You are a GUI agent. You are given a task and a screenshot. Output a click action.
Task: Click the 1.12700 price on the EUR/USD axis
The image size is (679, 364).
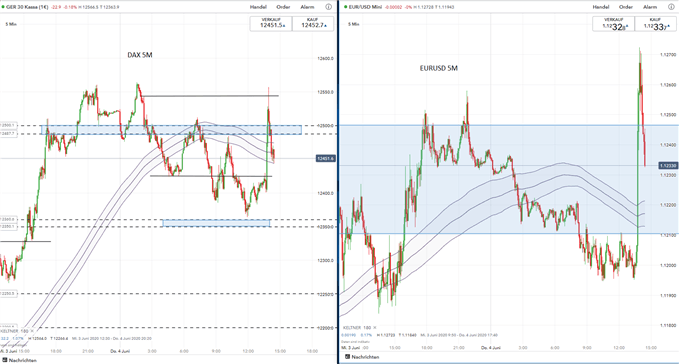click(x=668, y=55)
